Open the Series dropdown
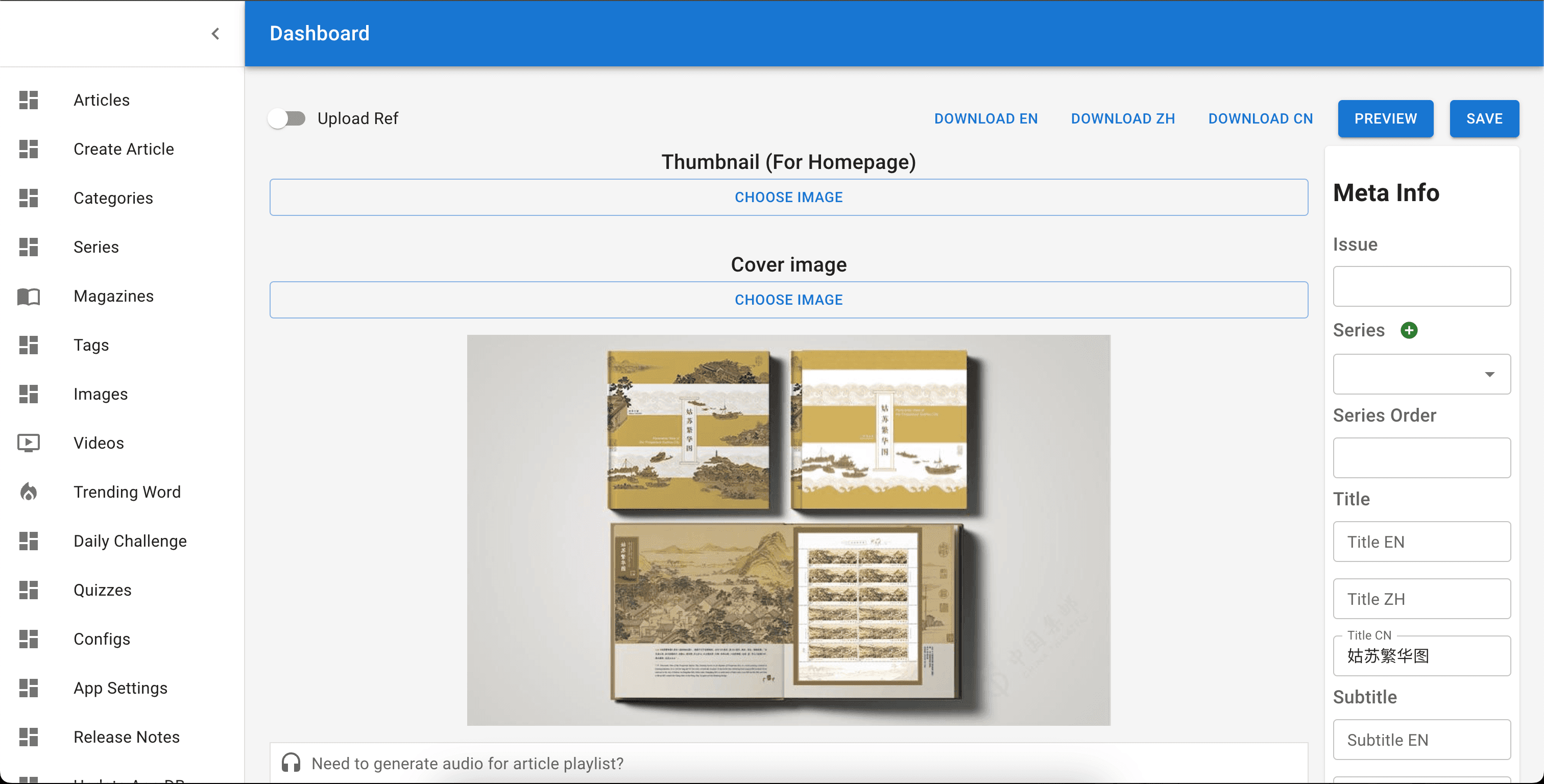This screenshot has width=1544, height=784. point(1422,374)
